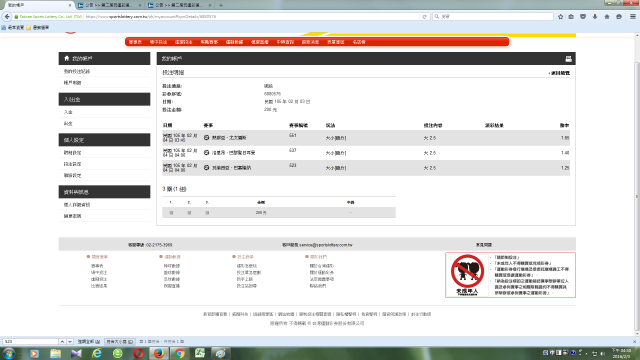This screenshot has height=360, width=640.
Task: Go to previous match with find bar up arrow
Action: click(62, 341)
